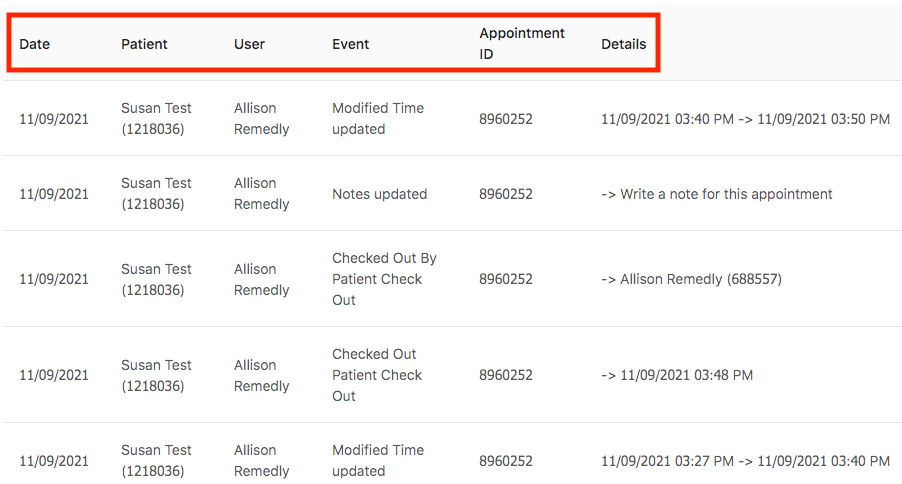Click the user name in the Notes updated row

261,194
